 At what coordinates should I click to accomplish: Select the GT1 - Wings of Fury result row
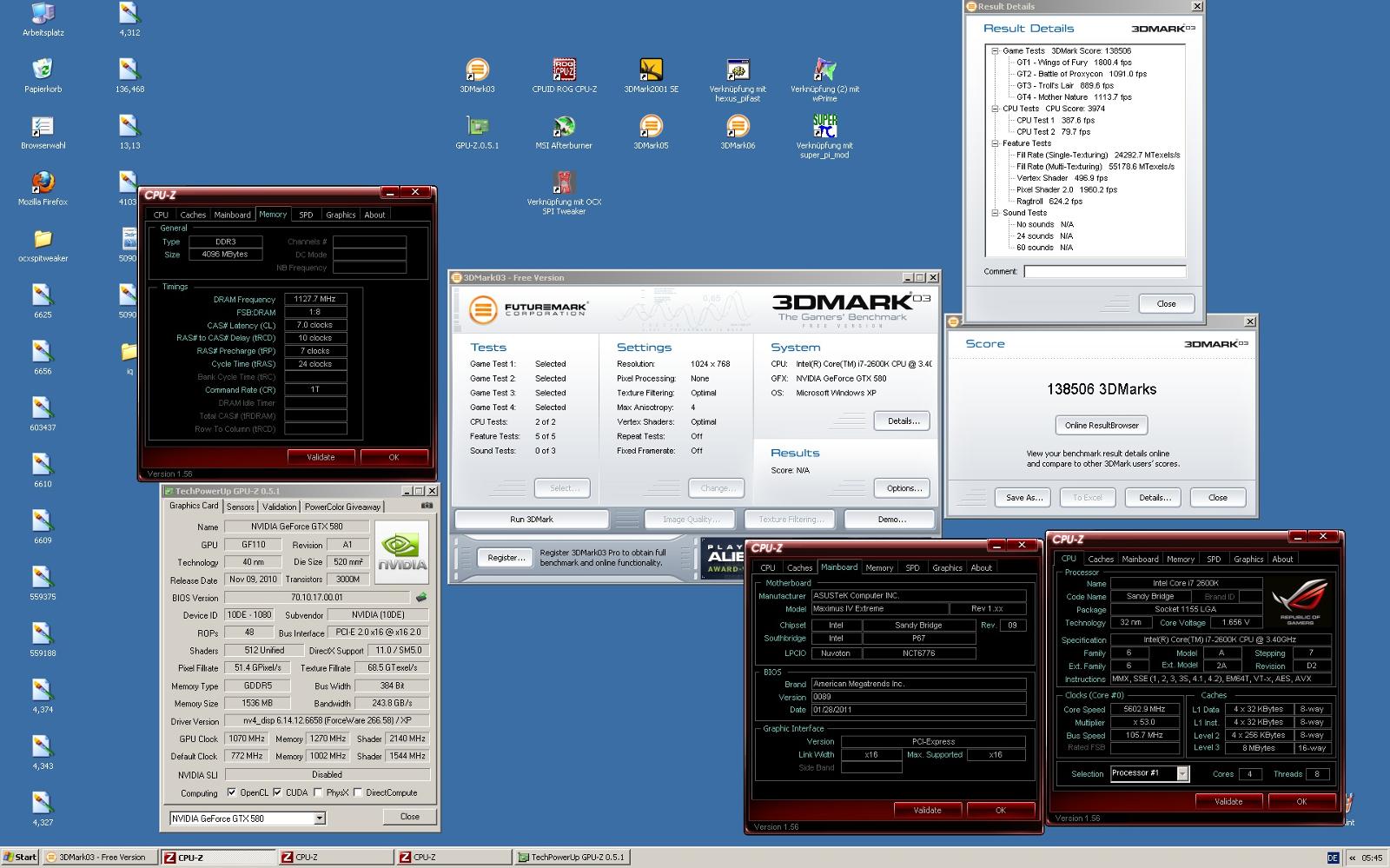tap(1075, 63)
